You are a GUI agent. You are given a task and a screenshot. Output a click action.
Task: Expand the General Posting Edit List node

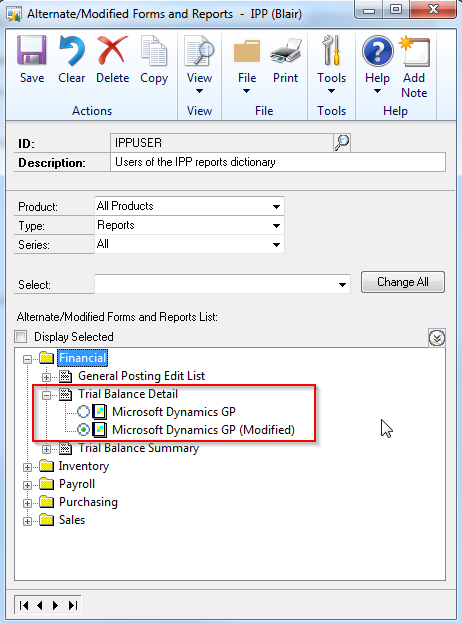tap(46, 377)
